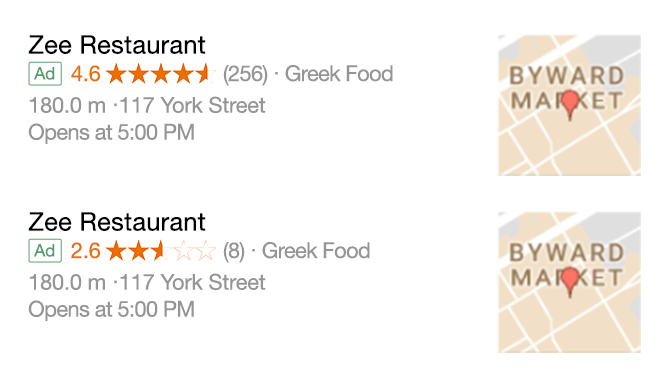
Task: Click the 4.6 rating number
Action: 85,74
